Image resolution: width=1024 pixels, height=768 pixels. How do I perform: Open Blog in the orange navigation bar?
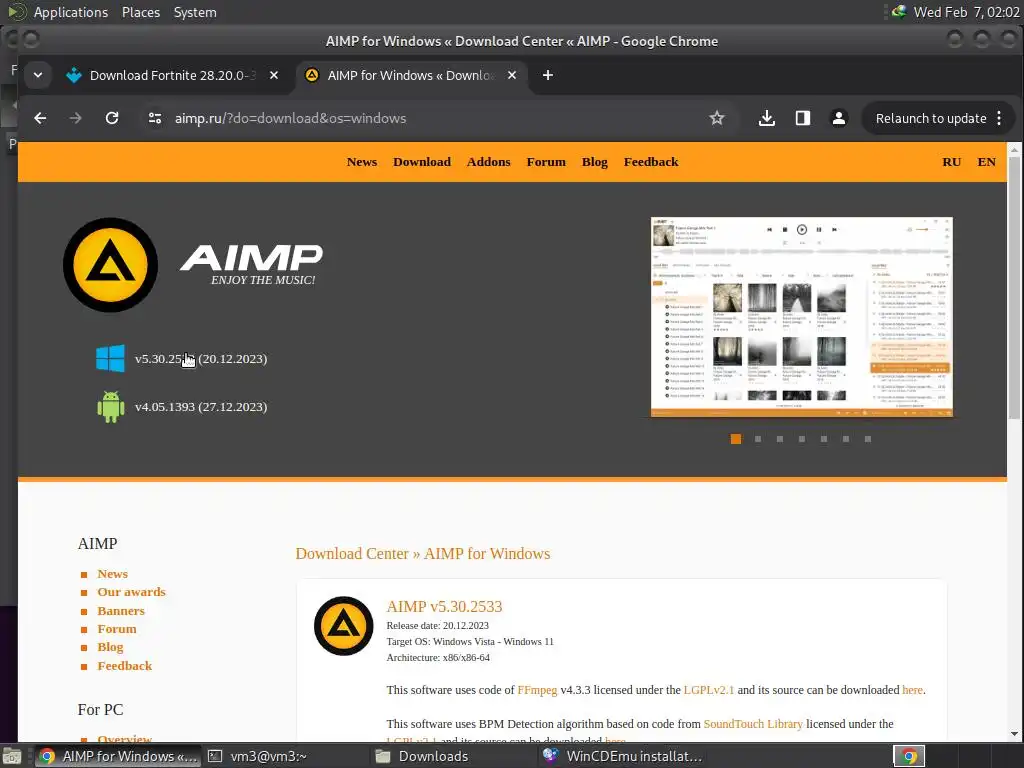[594, 162]
